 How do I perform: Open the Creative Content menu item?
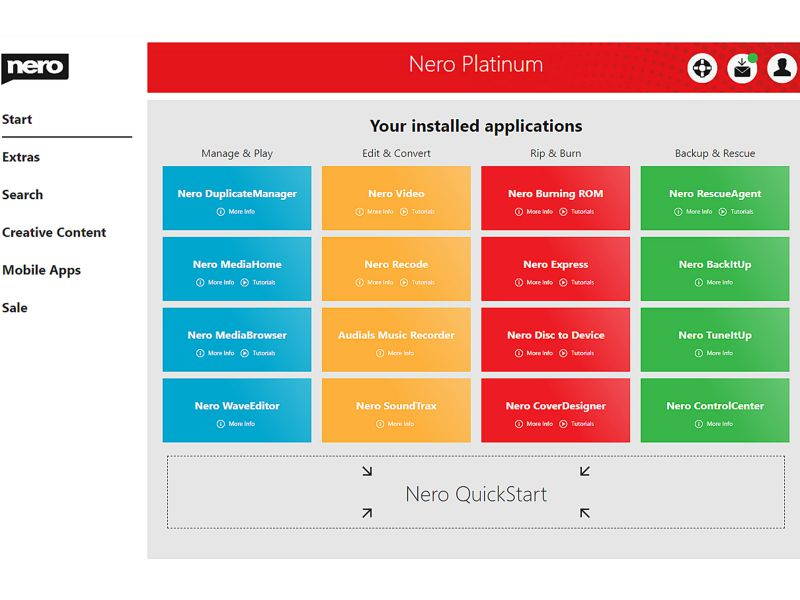(55, 232)
